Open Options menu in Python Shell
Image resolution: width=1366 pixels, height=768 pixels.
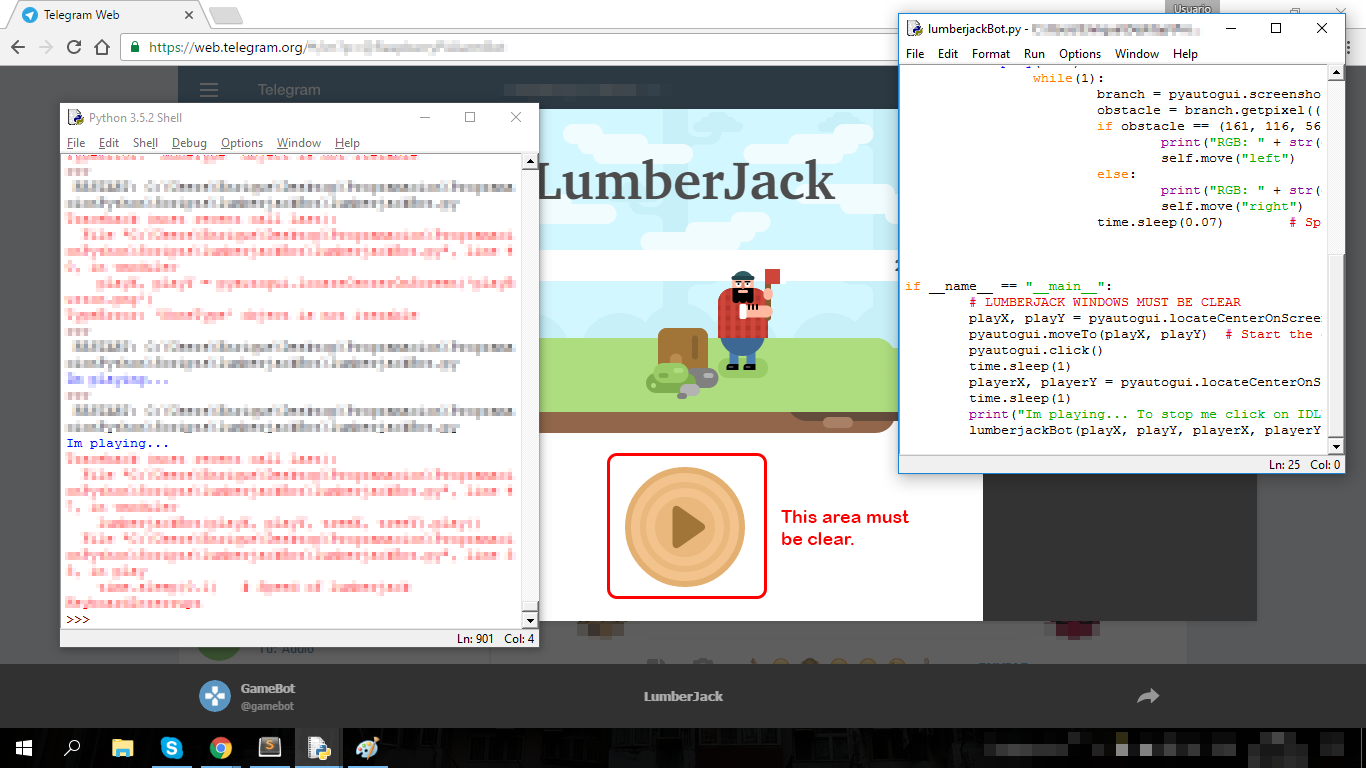[x=242, y=143]
